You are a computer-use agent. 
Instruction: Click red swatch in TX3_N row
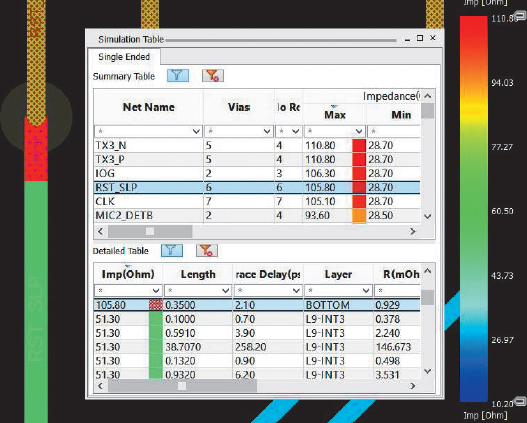pyautogui.click(x=359, y=145)
